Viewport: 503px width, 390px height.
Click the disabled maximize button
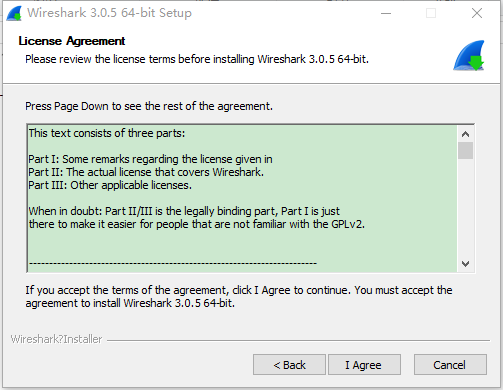tap(431, 13)
